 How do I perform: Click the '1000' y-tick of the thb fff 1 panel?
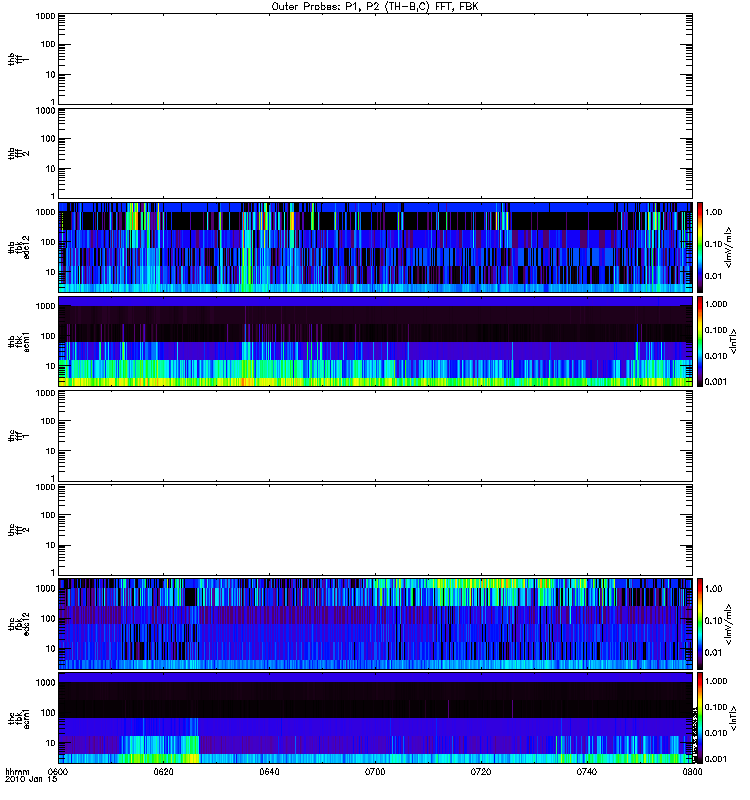45,16
